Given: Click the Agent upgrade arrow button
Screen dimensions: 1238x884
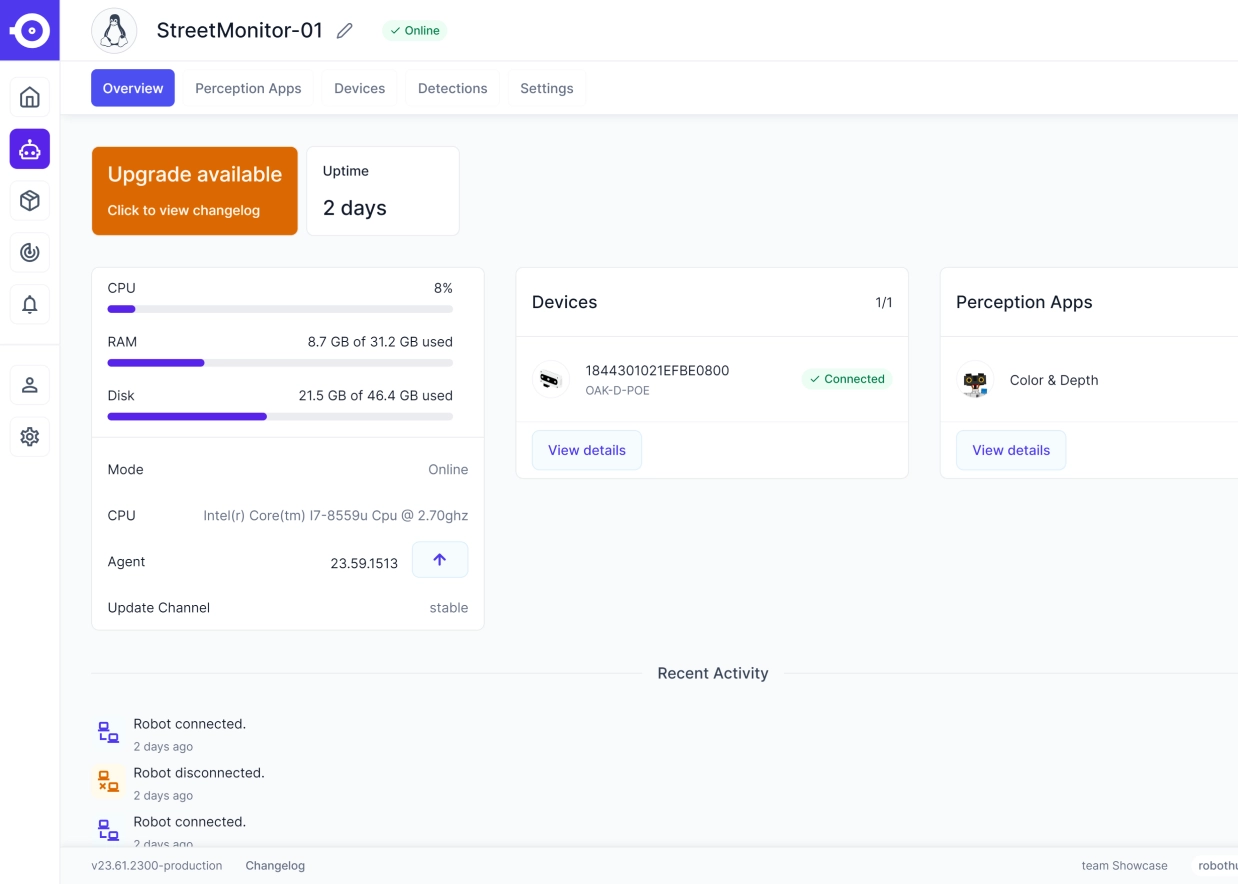Looking at the screenshot, I should (439, 560).
